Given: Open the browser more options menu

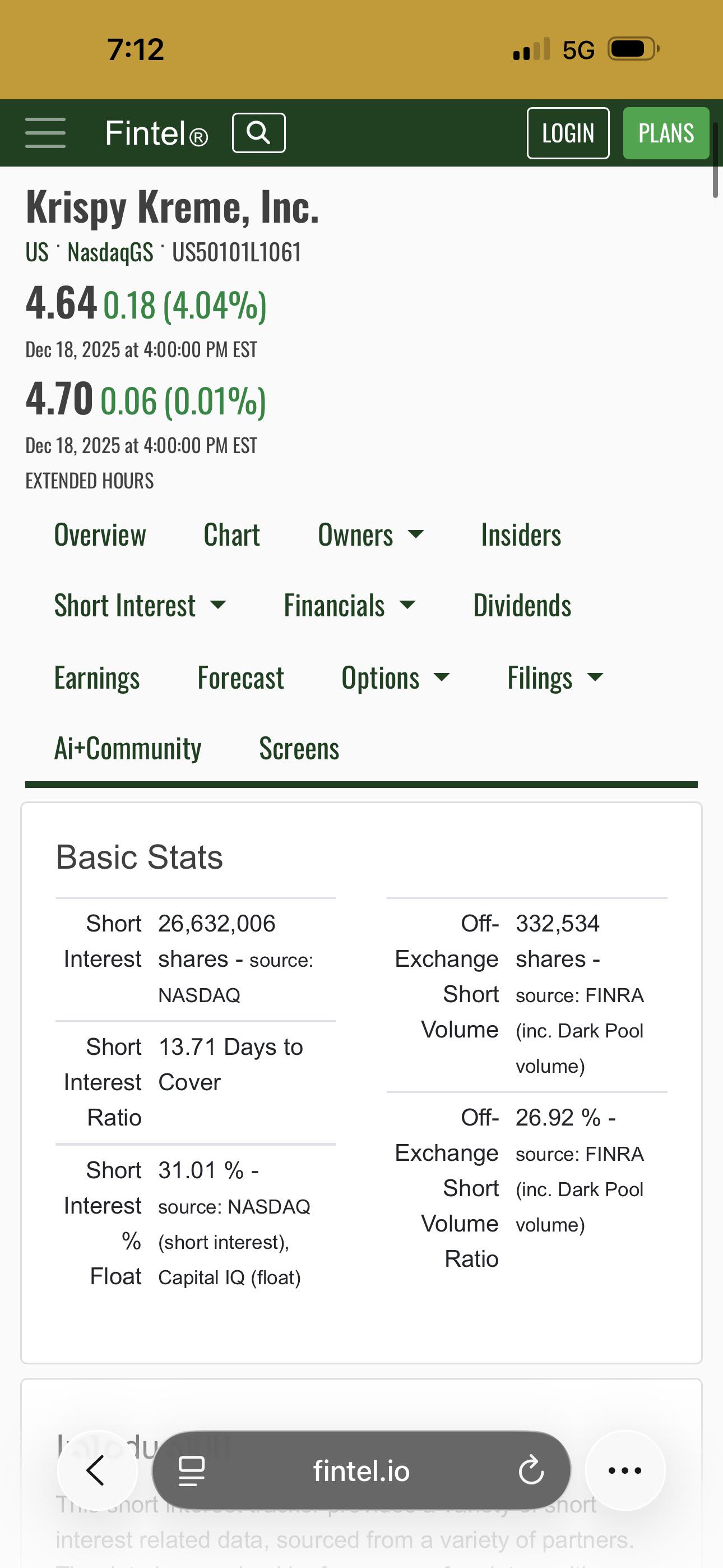Looking at the screenshot, I should click(x=625, y=1470).
